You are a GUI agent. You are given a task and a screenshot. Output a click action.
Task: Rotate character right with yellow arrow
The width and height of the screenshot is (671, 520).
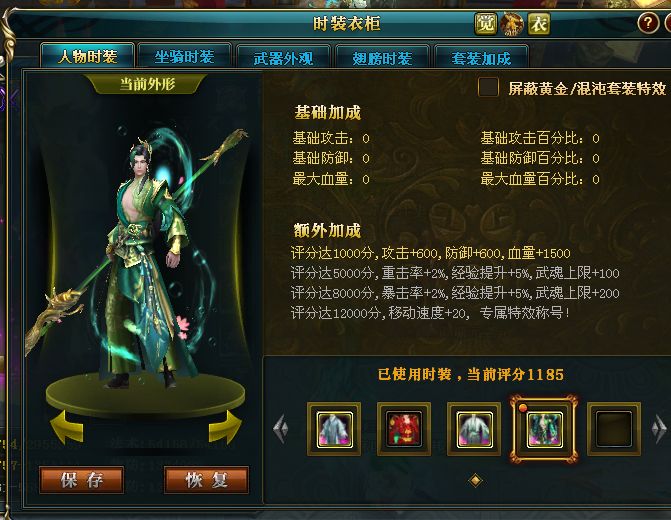coord(225,426)
